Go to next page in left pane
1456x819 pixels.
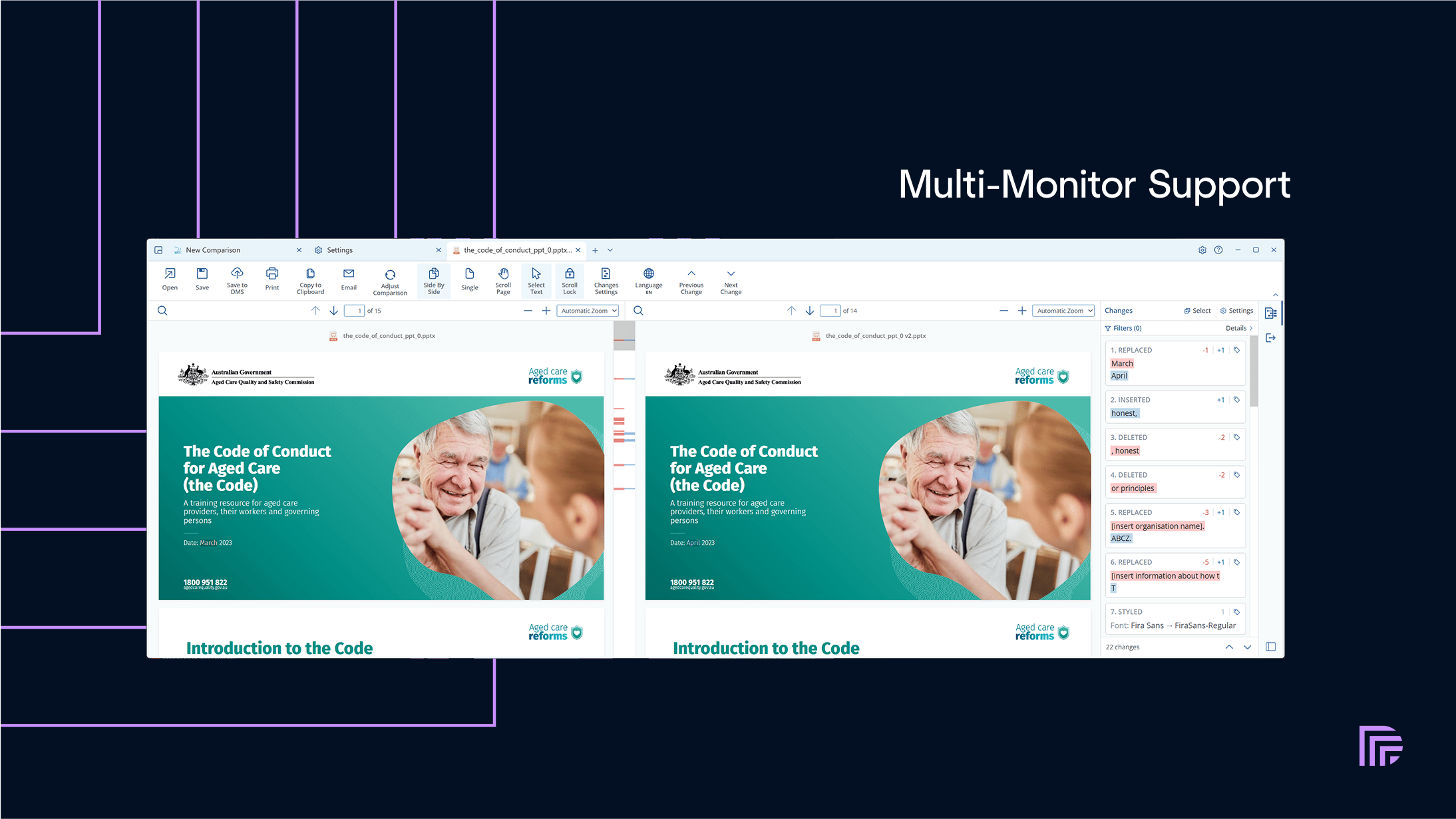point(334,311)
